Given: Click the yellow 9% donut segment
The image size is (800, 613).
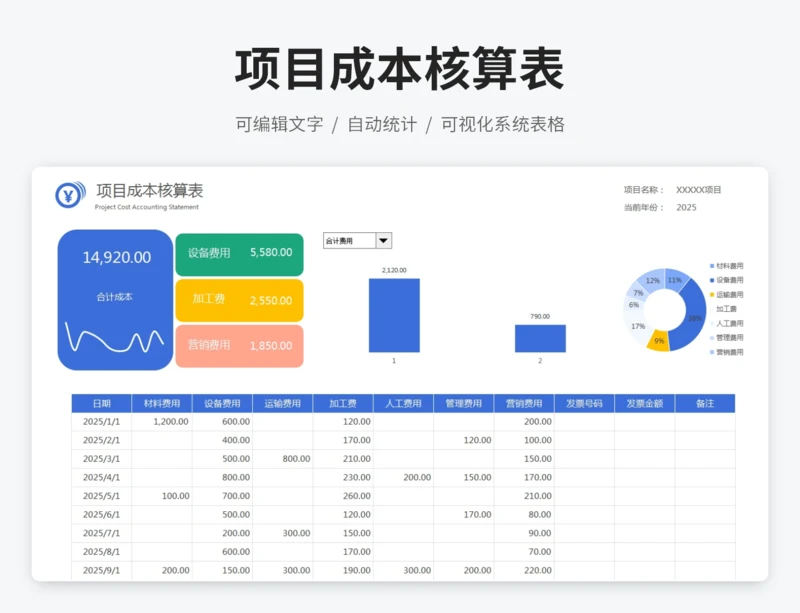Looking at the screenshot, I should [659, 341].
